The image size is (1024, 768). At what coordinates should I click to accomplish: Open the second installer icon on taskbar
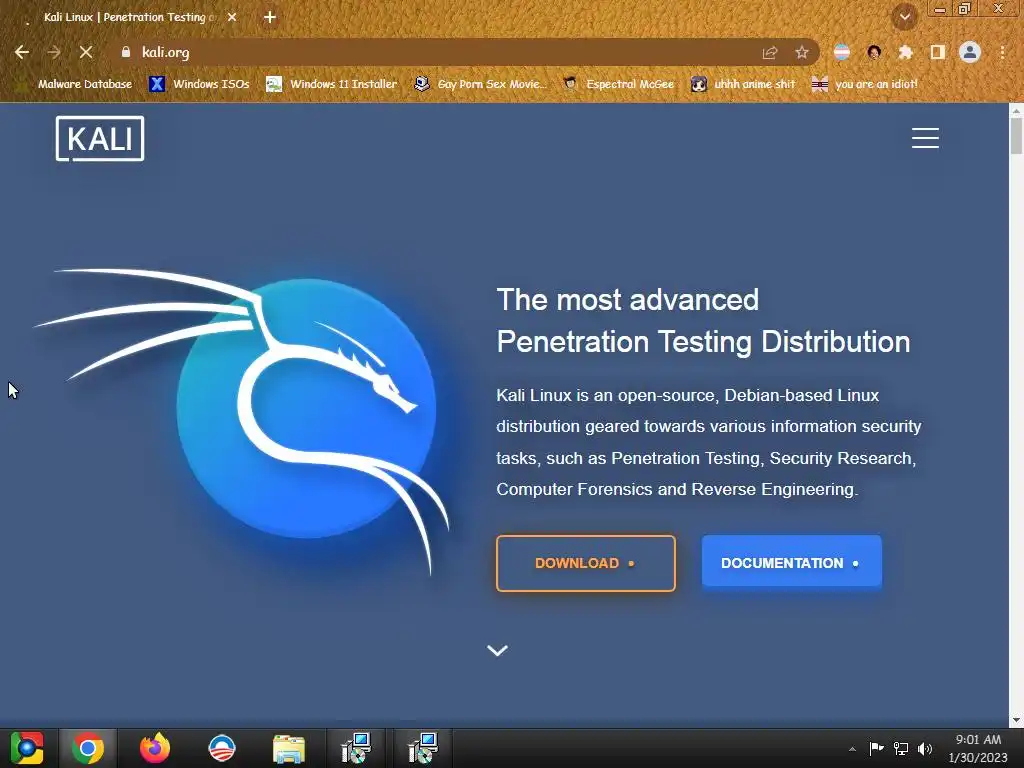[423, 748]
